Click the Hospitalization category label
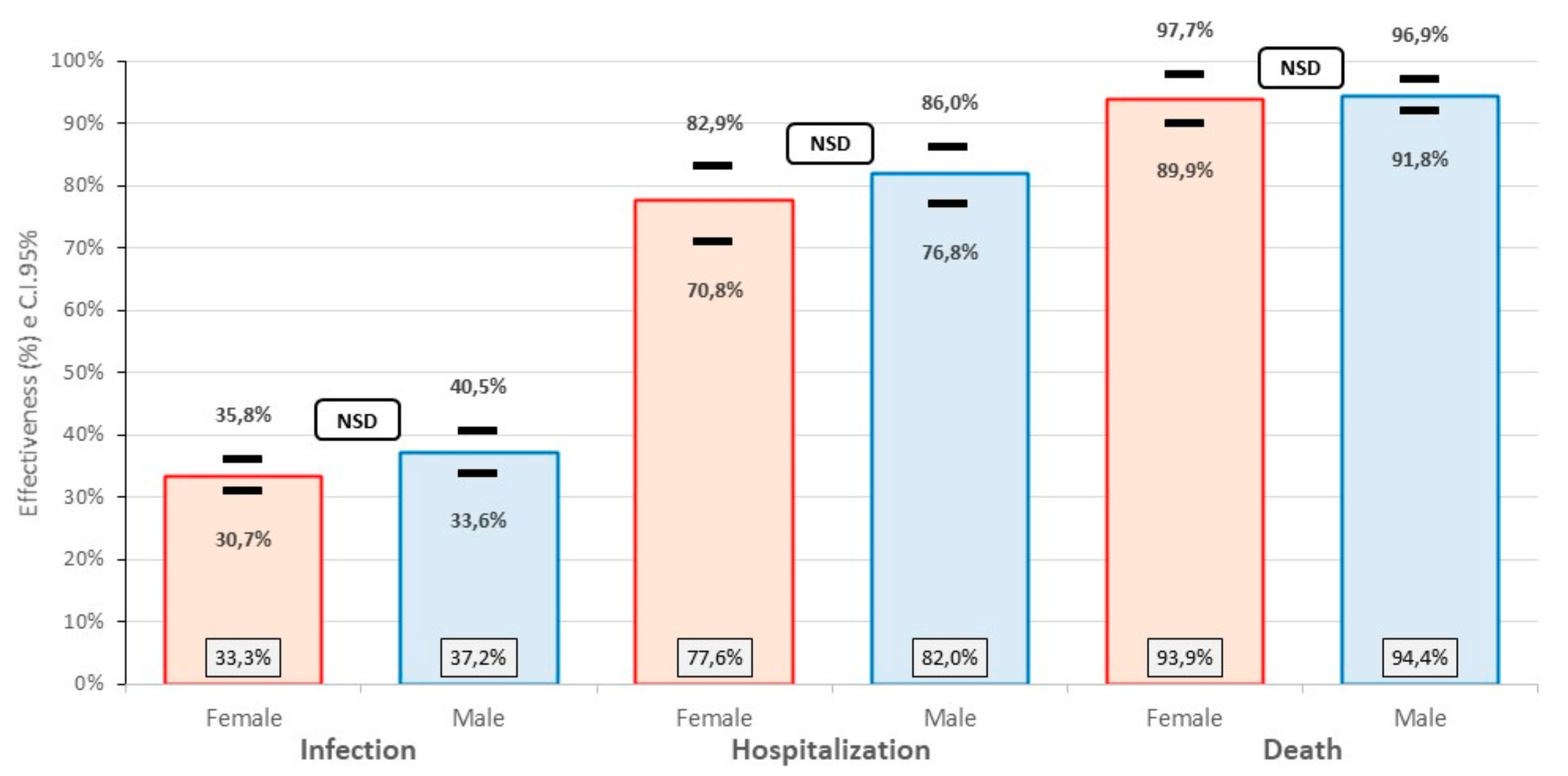This screenshot has width=1568, height=776. click(830, 750)
